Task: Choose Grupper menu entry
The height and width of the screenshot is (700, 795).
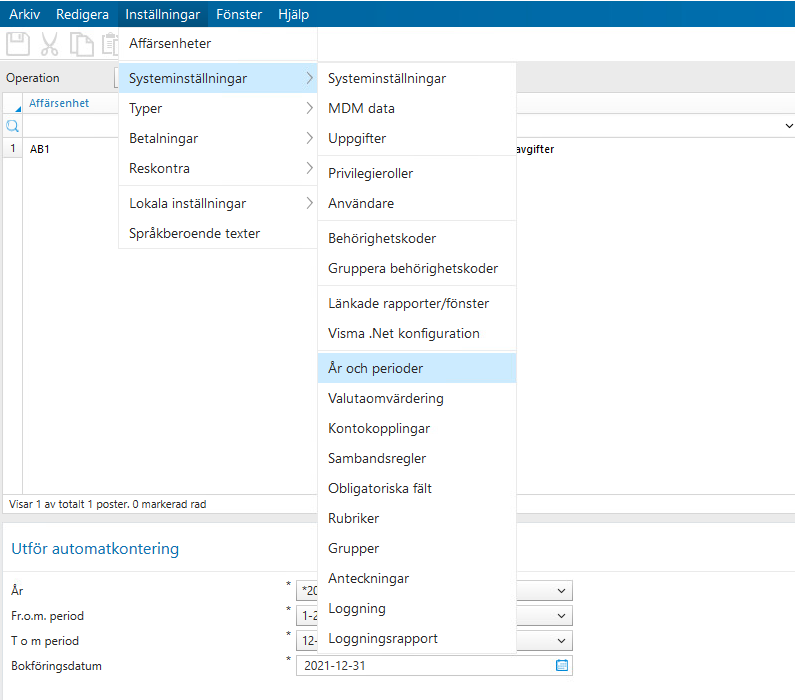Action: point(417,548)
